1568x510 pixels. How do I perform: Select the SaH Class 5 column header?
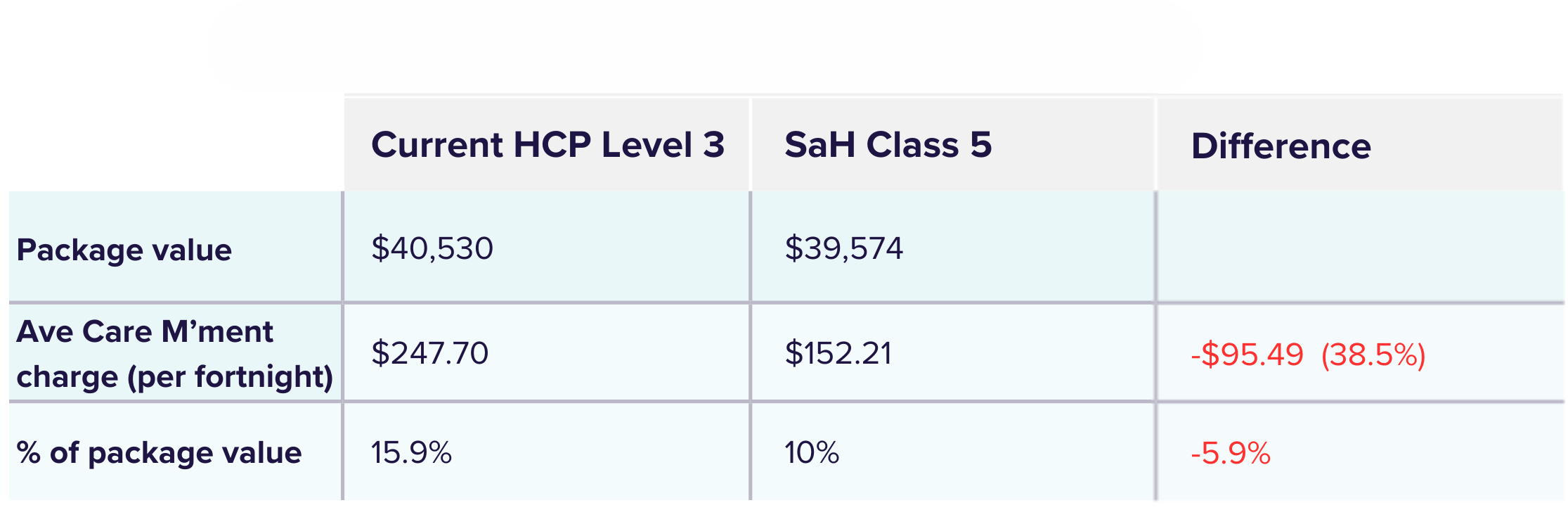953,144
